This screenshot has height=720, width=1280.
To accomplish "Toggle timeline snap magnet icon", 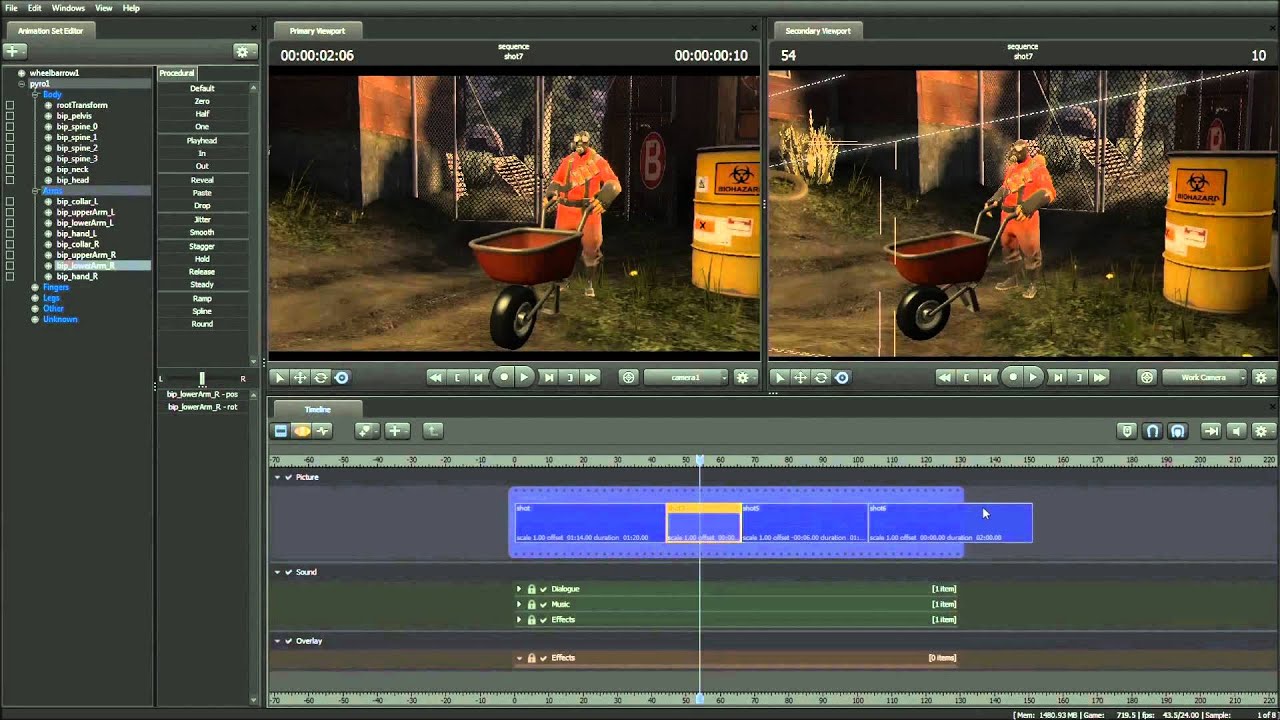I will [1152, 431].
